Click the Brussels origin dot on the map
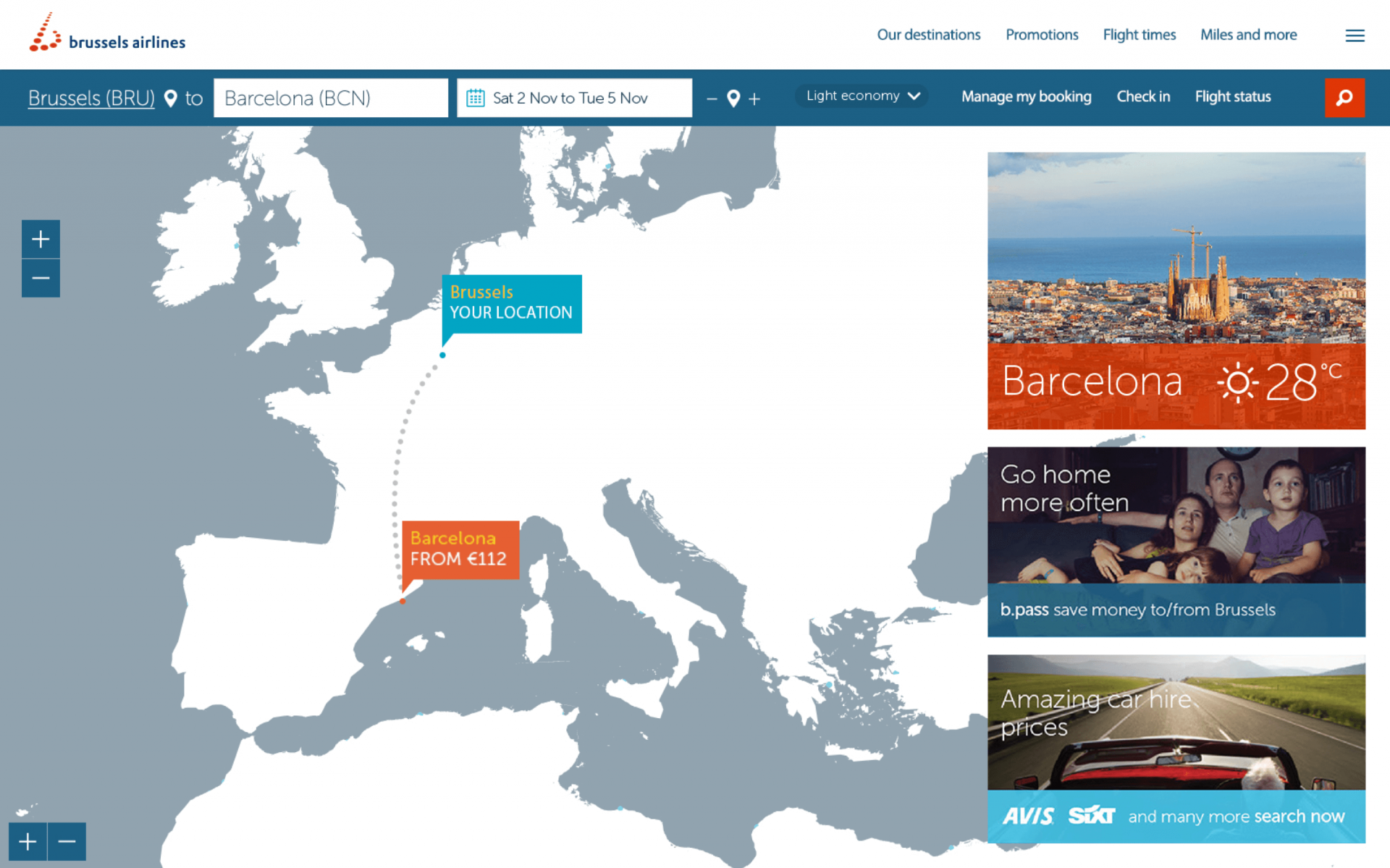This screenshot has width=1390, height=868. pos(442,355)
